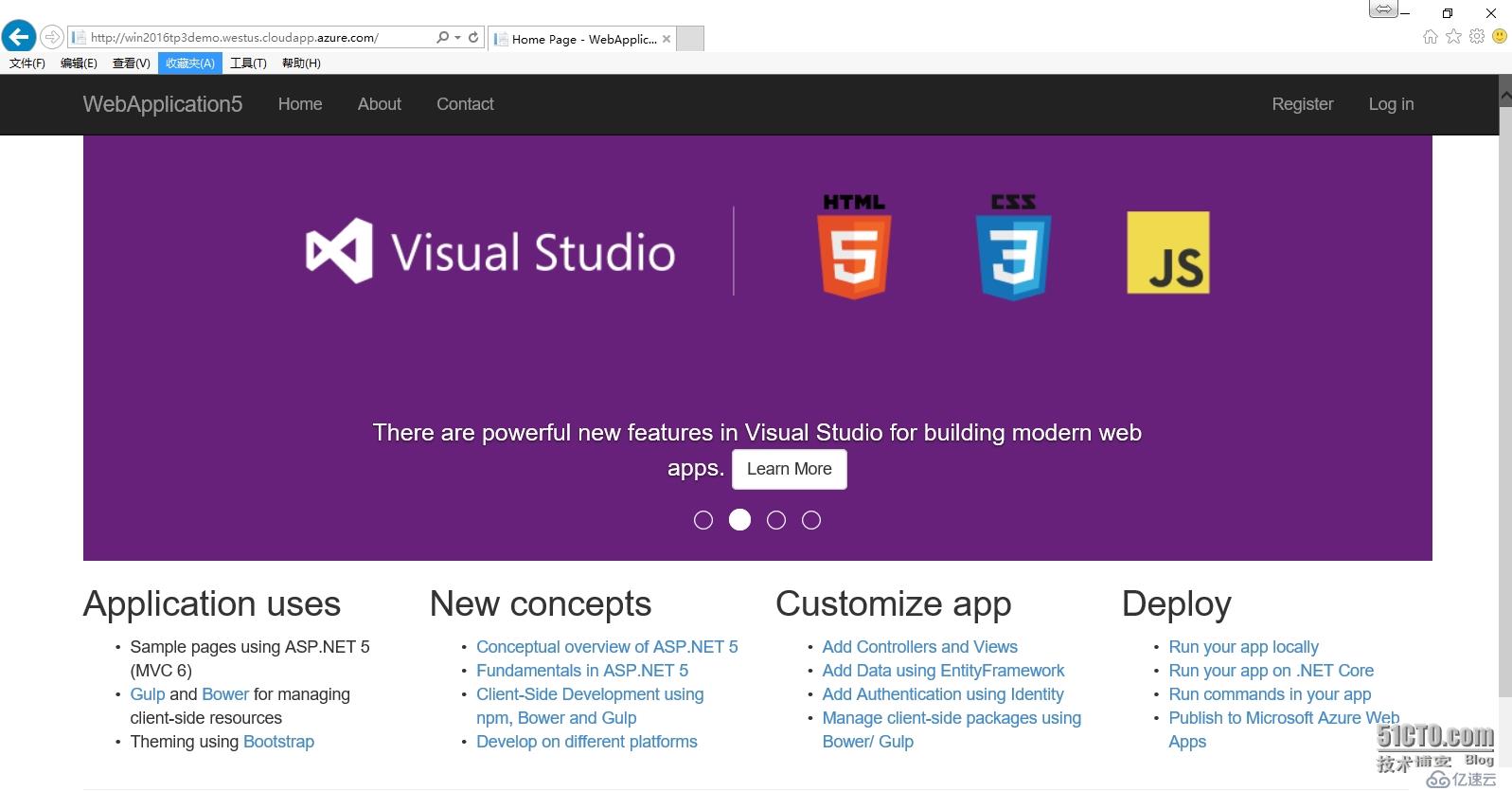This screenshot has width=1512, height=791.
Task: Open the Bower link under Application uses
Action: [225, 694]
